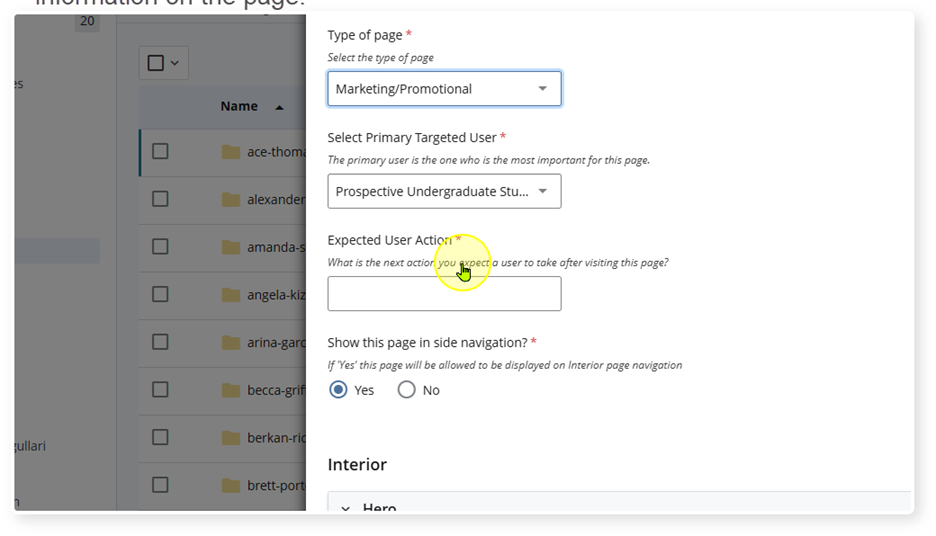Click the Name column sort arrow
This screenshot has height=536, width=936.
279,107
